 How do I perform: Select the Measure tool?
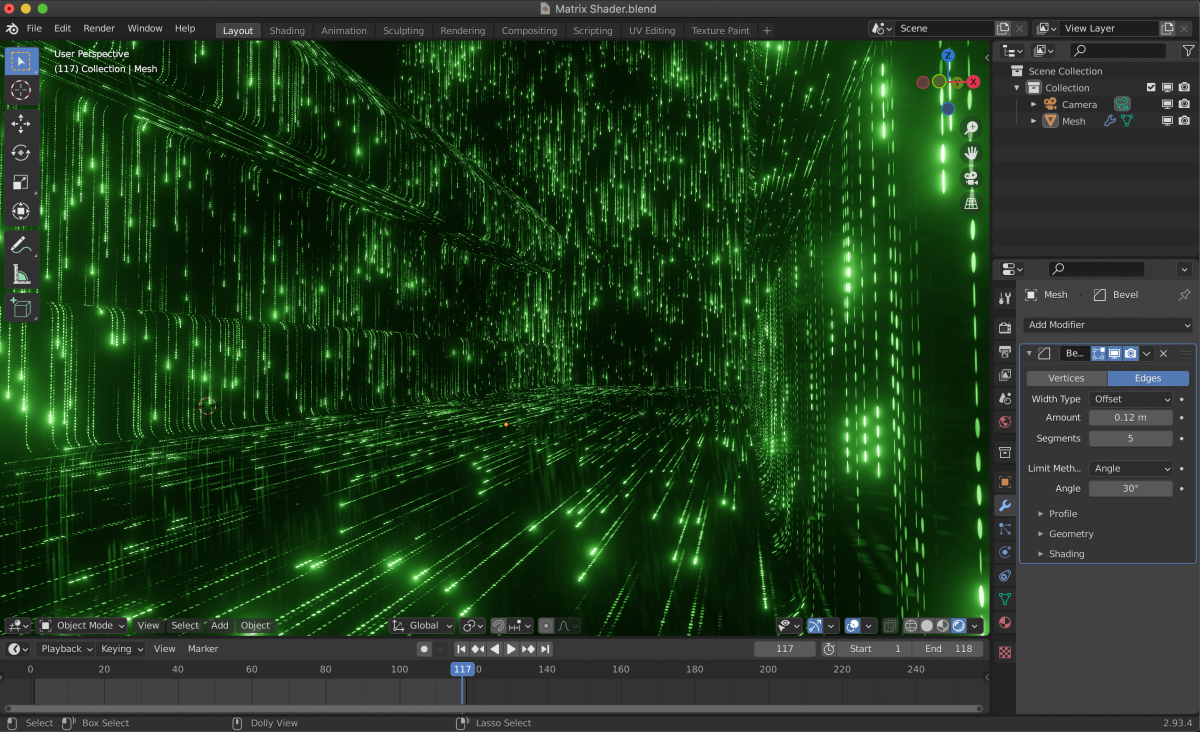pyautogui.click(x=21, y=274)
